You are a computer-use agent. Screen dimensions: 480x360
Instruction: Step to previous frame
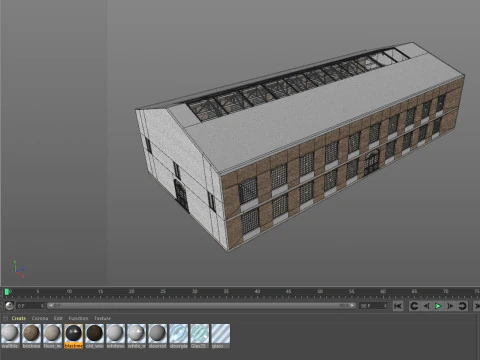click(426, 306)
